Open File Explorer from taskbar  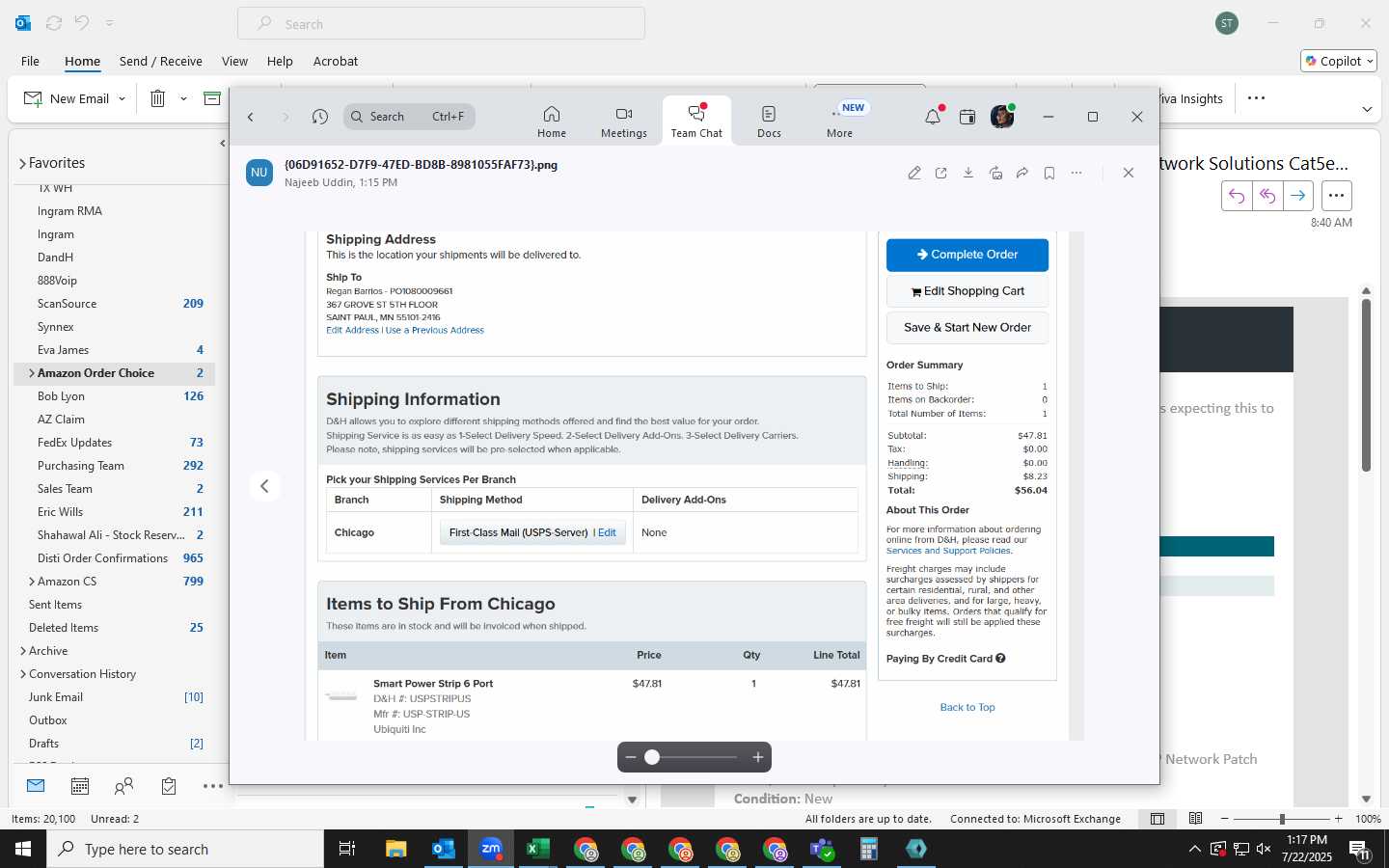click(x=396, y=849)
